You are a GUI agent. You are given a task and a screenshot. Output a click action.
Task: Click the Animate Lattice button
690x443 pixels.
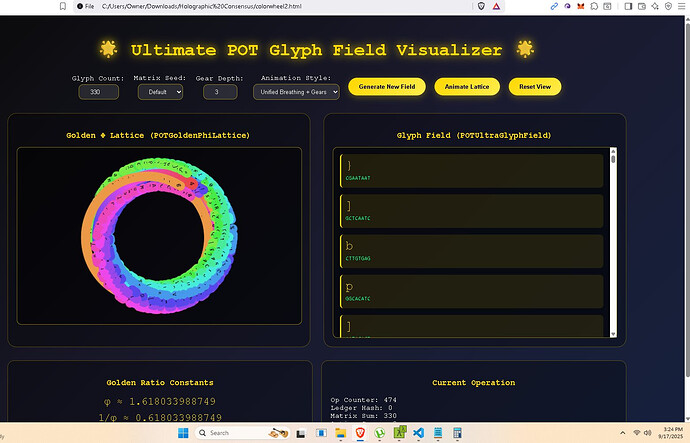tap(467, 87)
